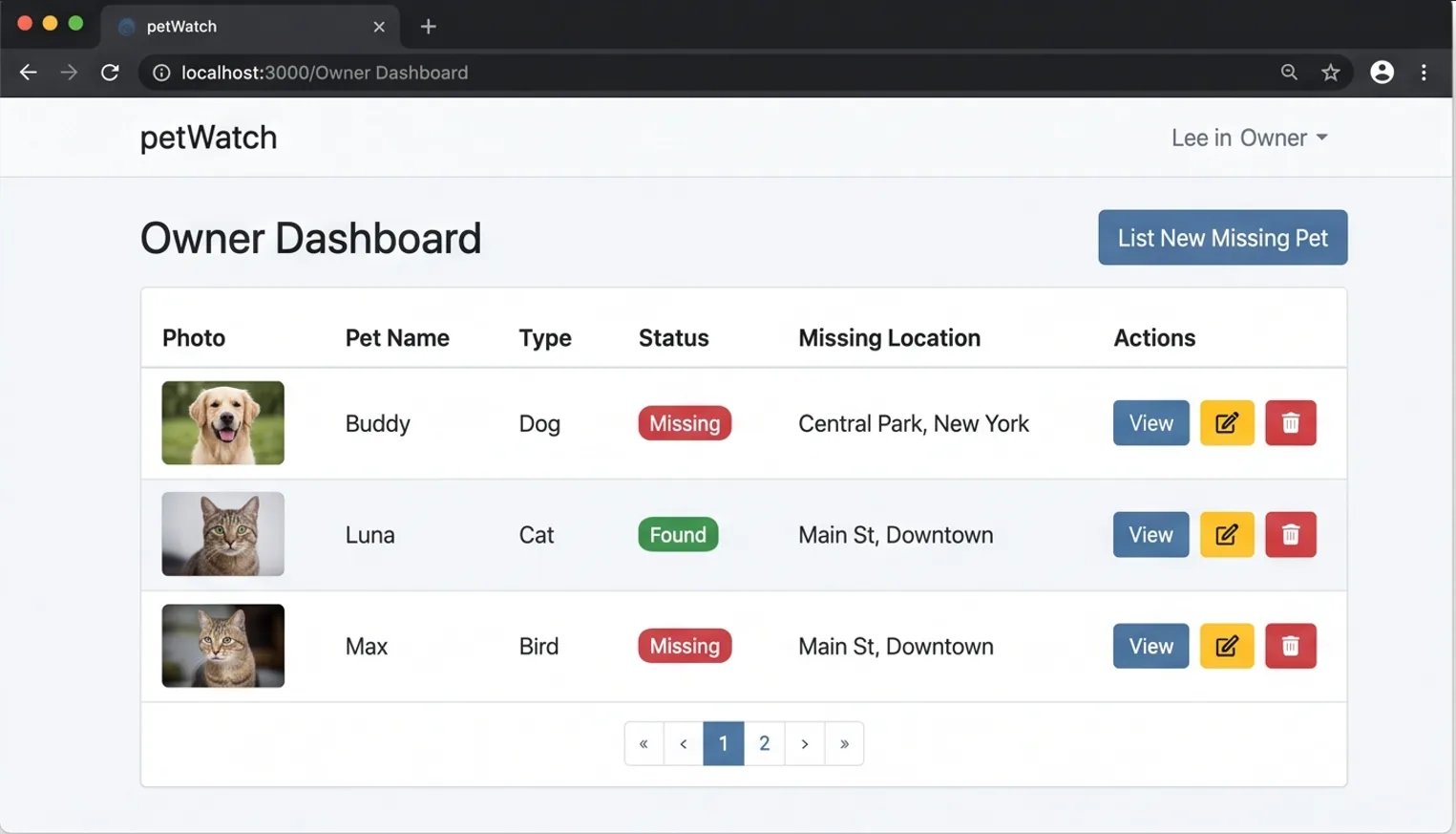Click the Missing status badge for Buddy

(x=685, y=423)
